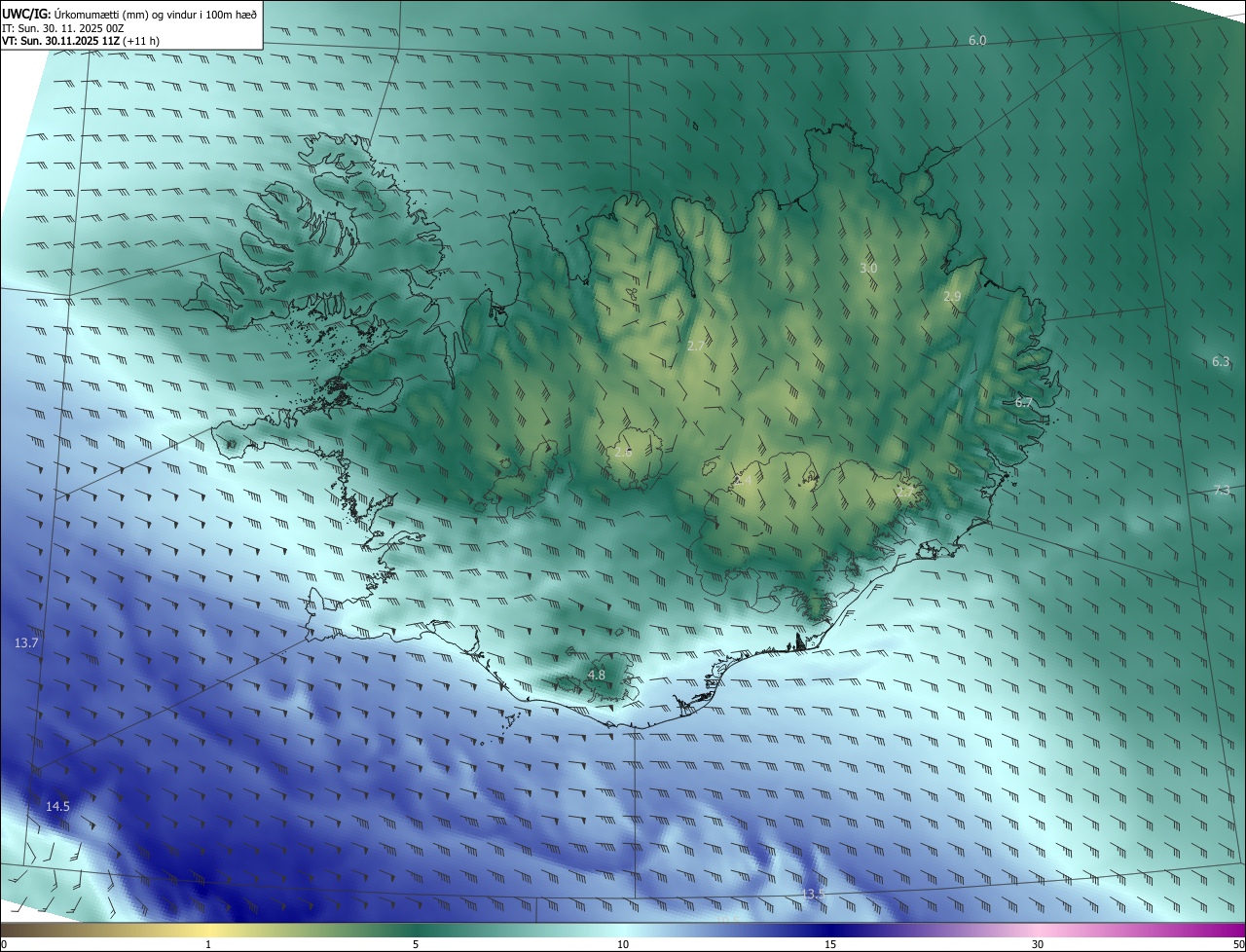The height and width of the screenshot is (952, 1246).
Task: Click the 2.6 value label on the map
Action: 623,452
